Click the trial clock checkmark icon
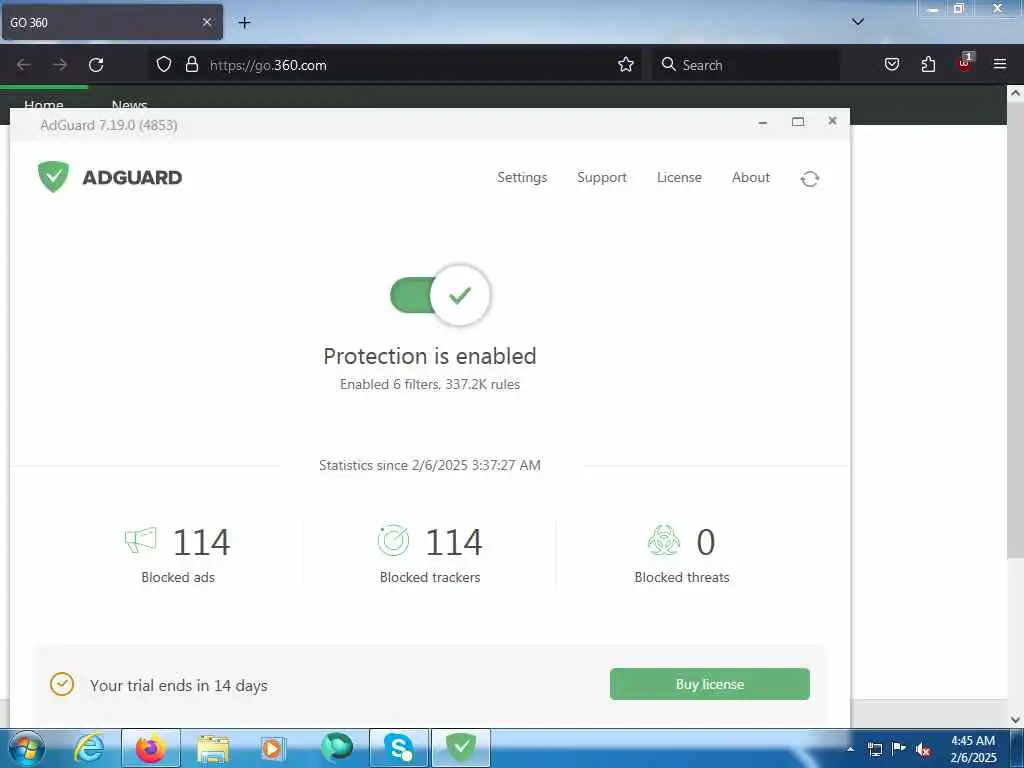 click(61, 684)
